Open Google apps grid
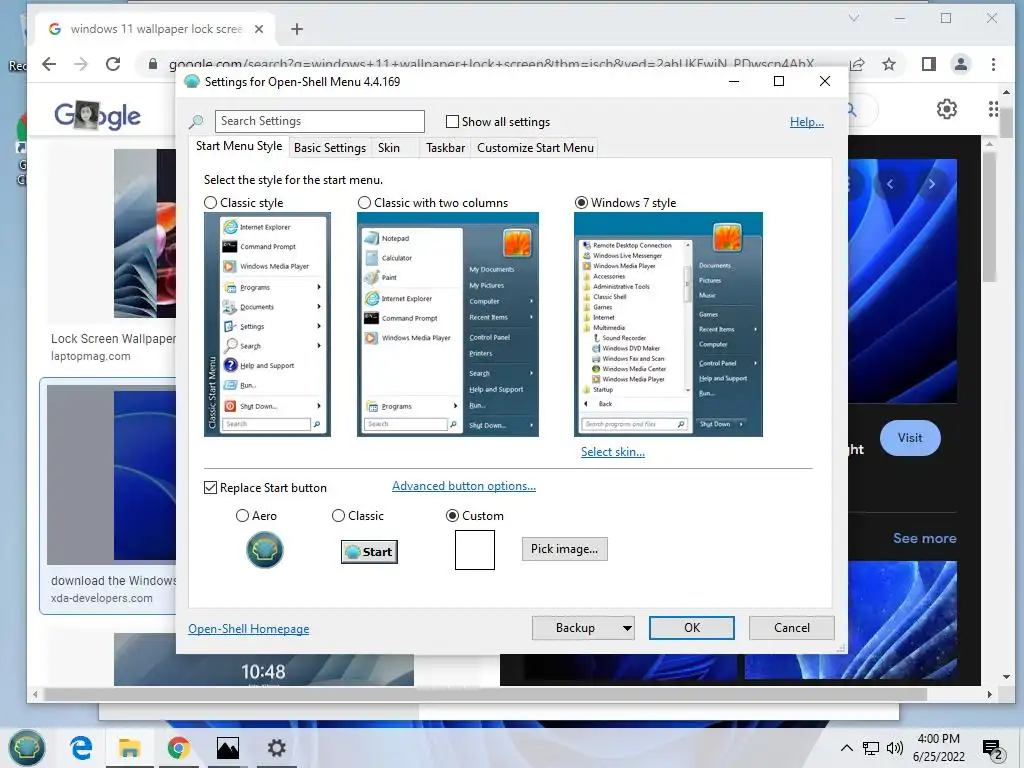 click(993, 108)
